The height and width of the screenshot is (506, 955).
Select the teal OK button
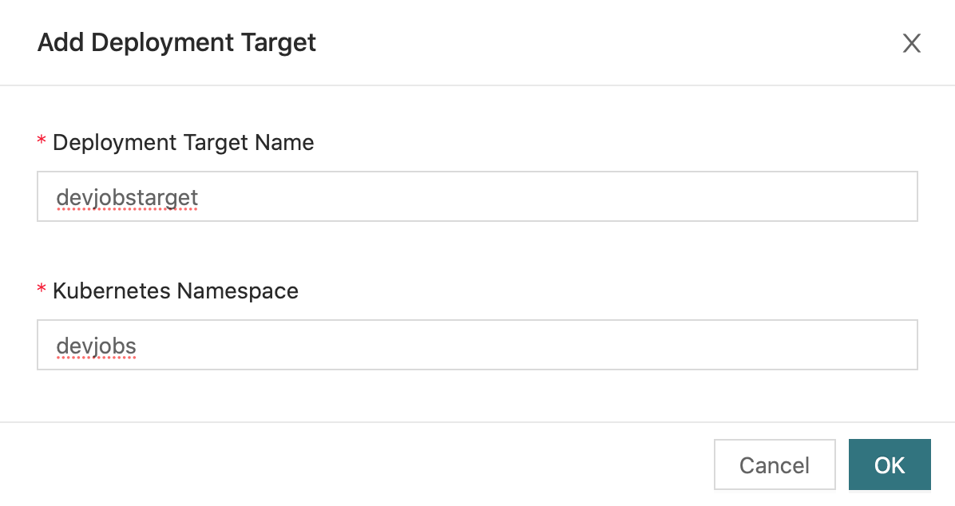coord(889,465)
